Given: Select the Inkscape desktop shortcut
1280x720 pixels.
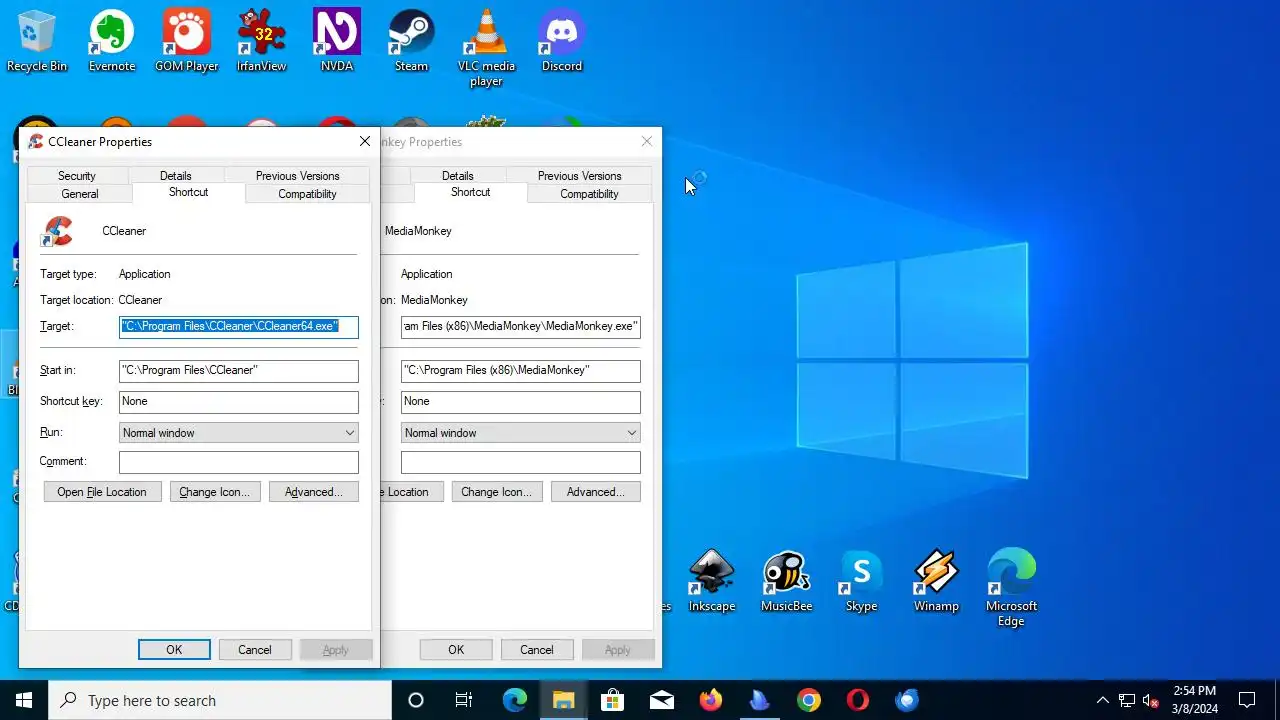Looking at the screenshot, I should pos(712,581).
